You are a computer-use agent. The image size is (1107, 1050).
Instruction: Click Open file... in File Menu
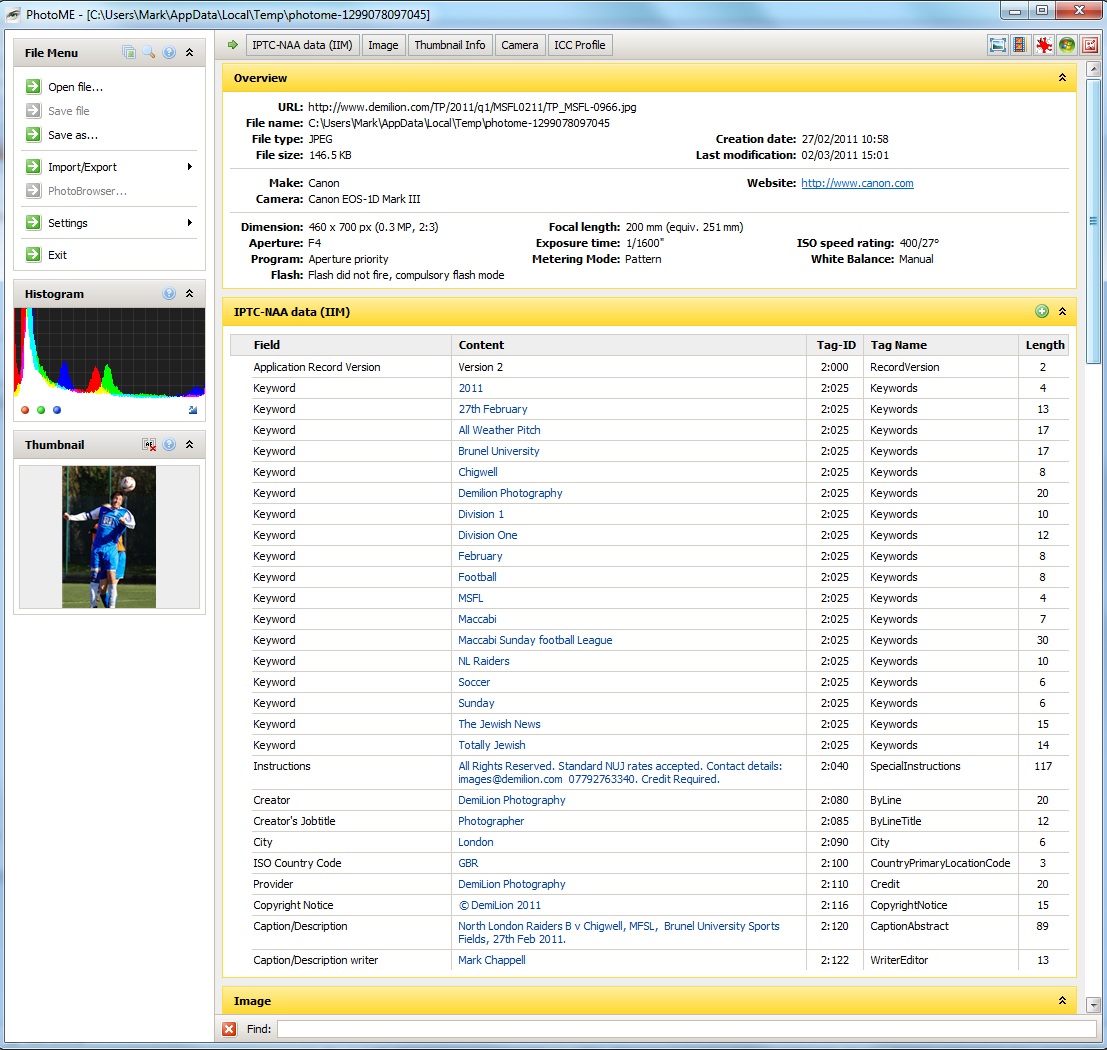75,87
